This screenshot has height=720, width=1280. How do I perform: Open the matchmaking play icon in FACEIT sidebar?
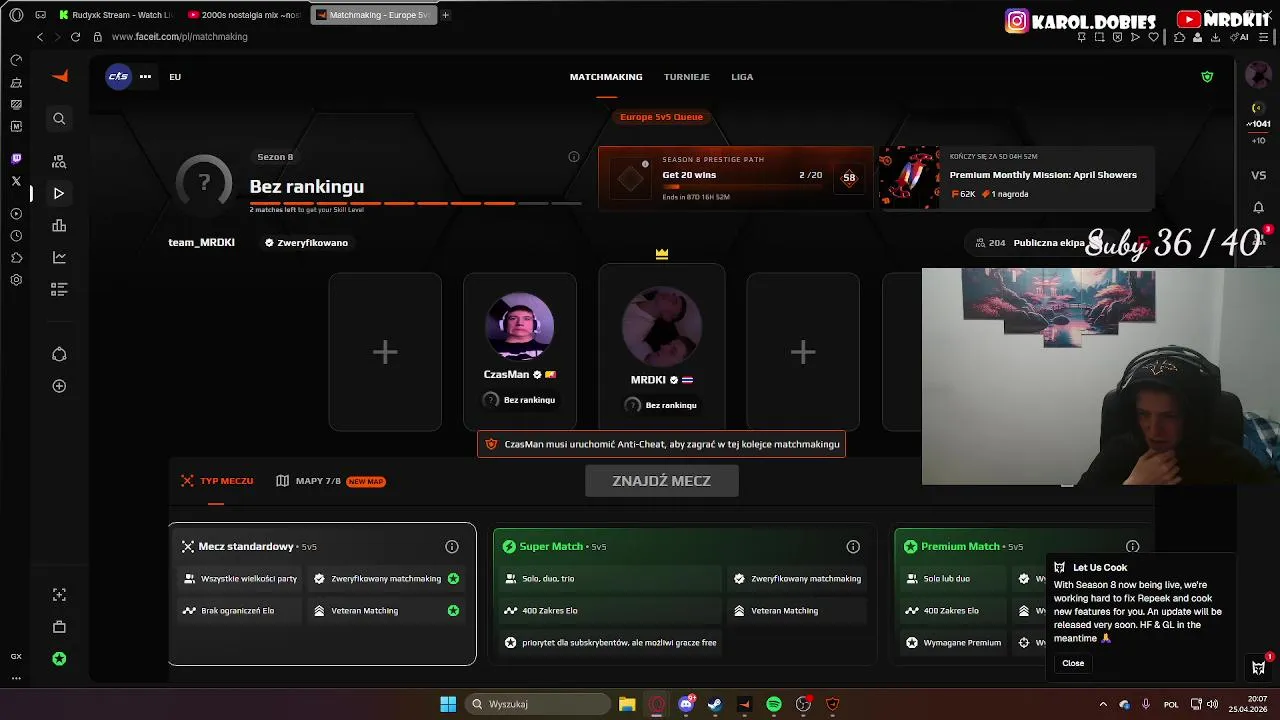point(59,193)
